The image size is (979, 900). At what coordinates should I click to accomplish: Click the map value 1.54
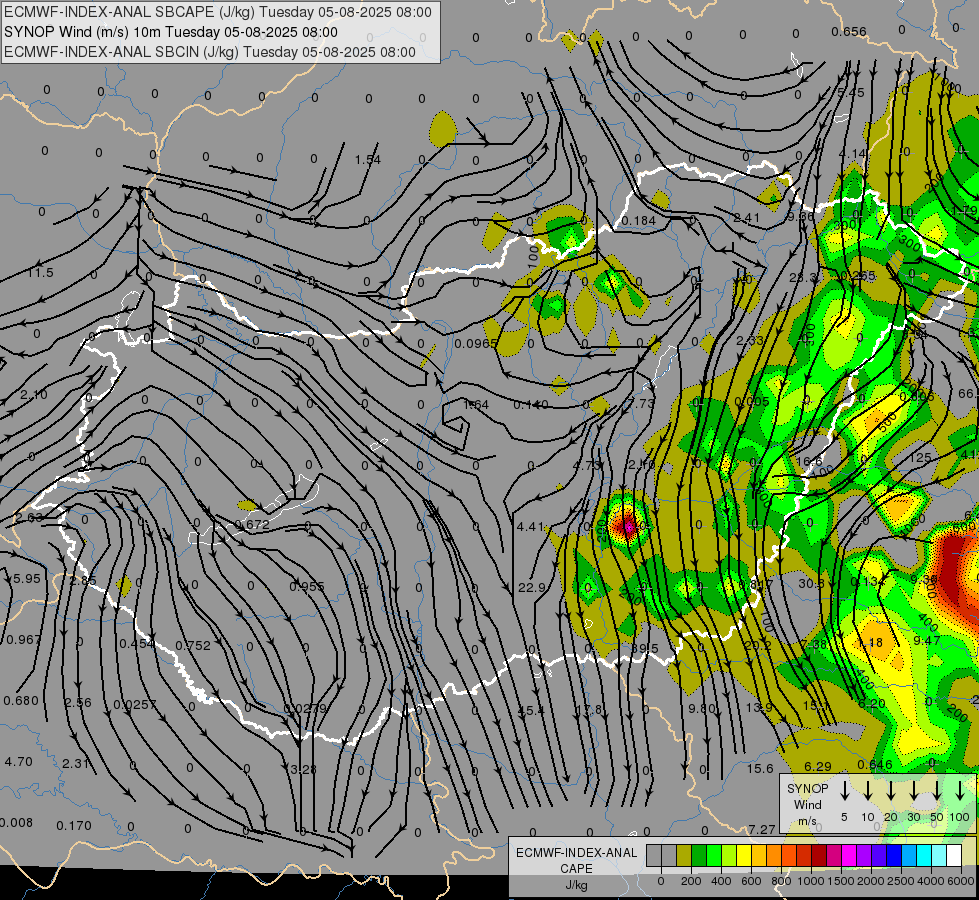click(x=367, y=159)
